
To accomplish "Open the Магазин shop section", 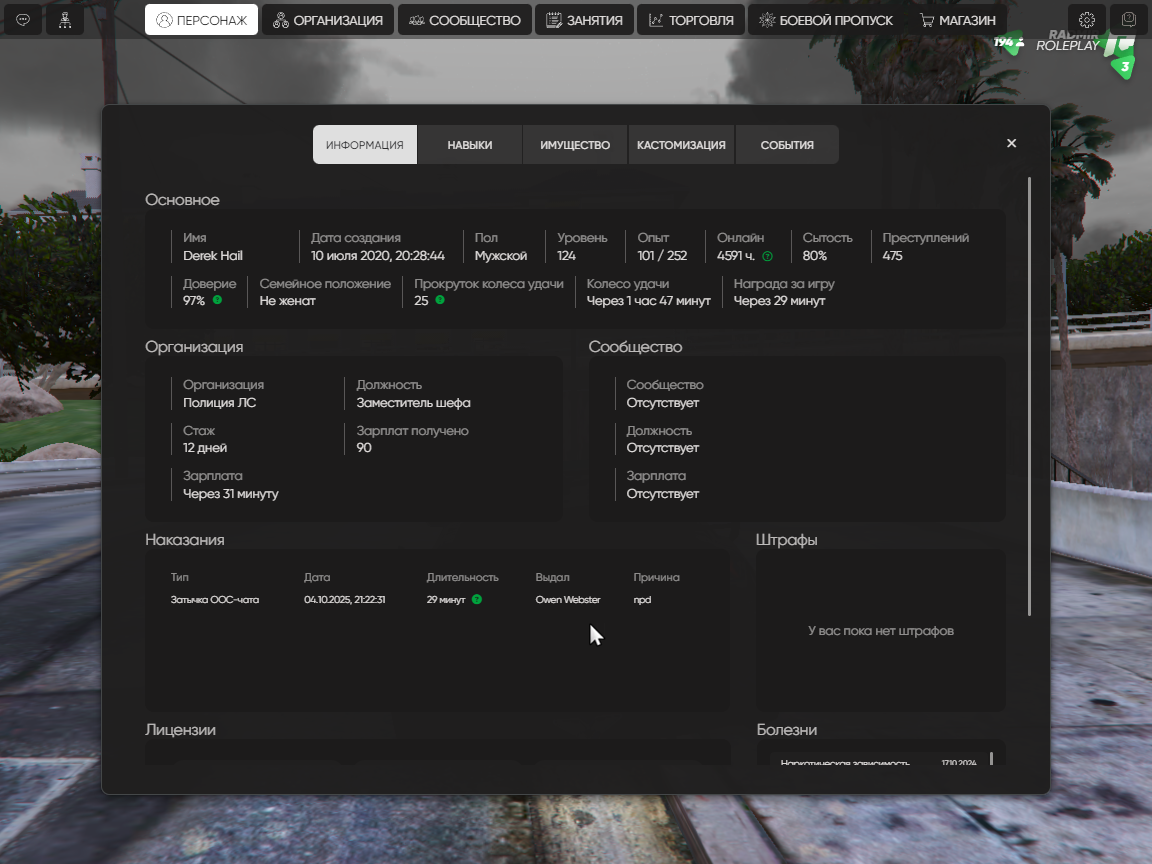I will [957, 20].
